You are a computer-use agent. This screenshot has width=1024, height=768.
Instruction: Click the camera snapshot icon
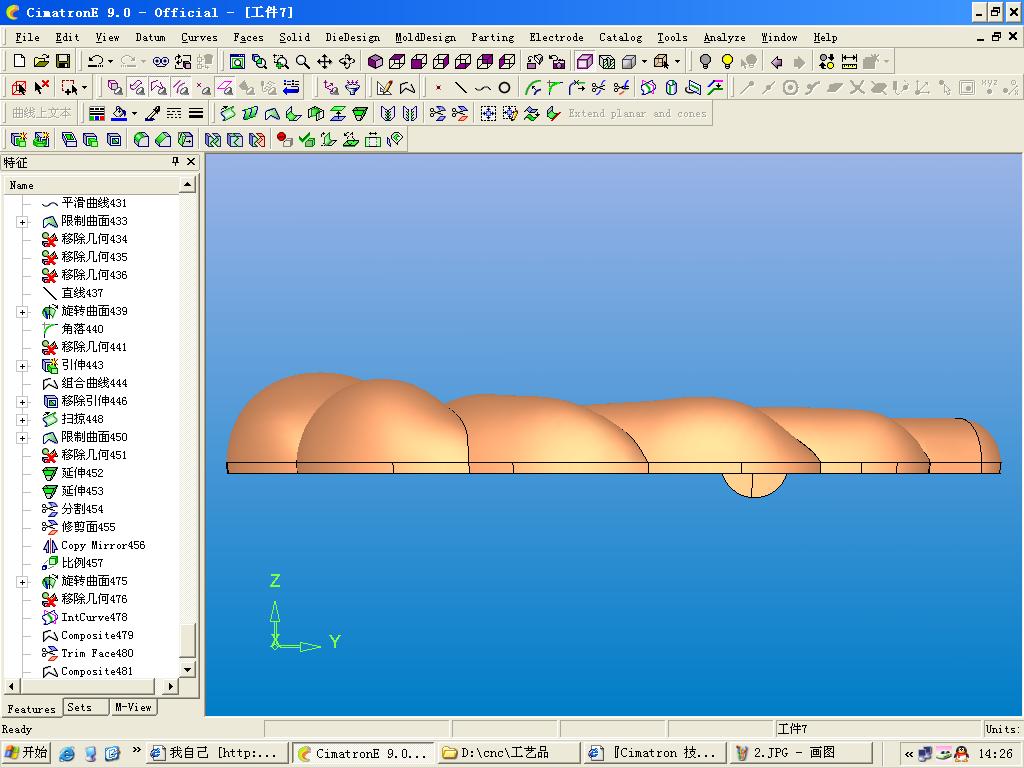pos(557,61)
